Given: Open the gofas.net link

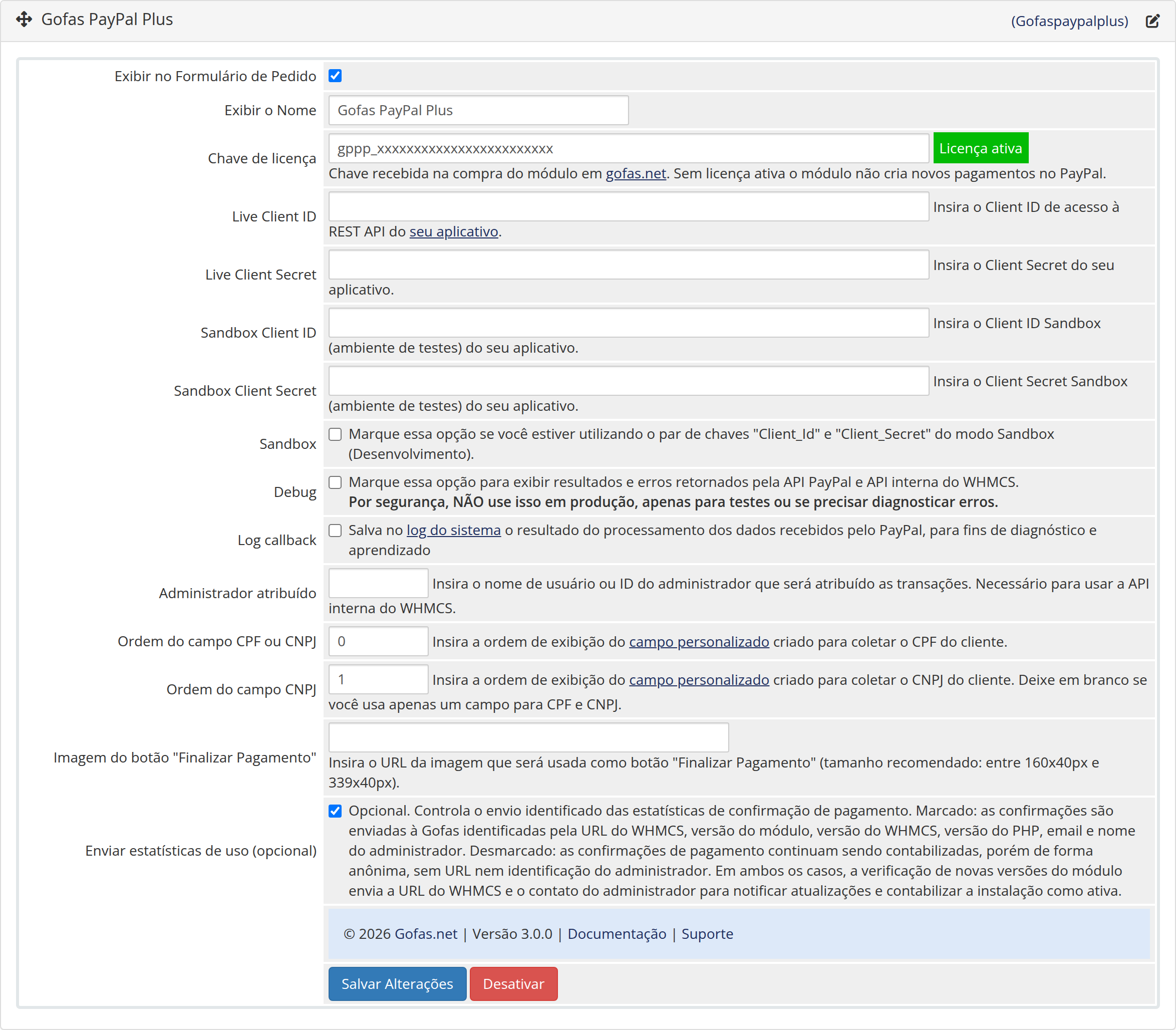Looking at the screenshot, I should point(636,173).
